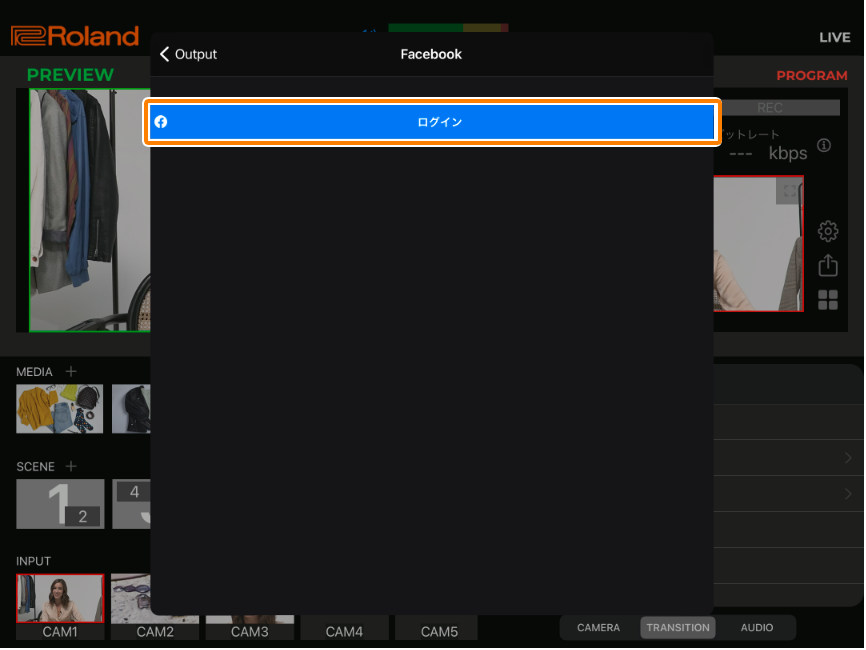Click the PREVIEW label

click(70, 75)
